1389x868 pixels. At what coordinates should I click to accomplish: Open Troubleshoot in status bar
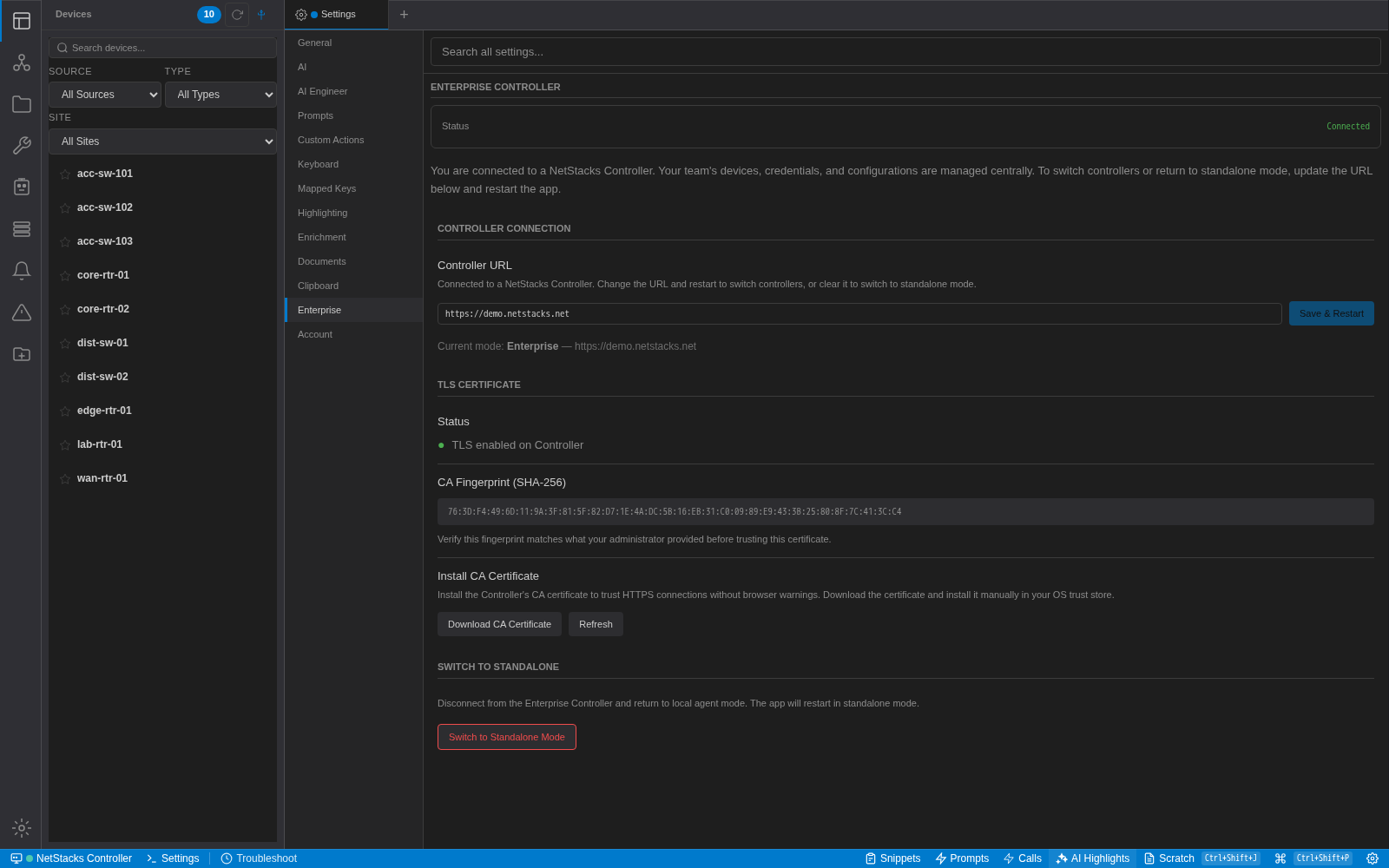[259, 858]
